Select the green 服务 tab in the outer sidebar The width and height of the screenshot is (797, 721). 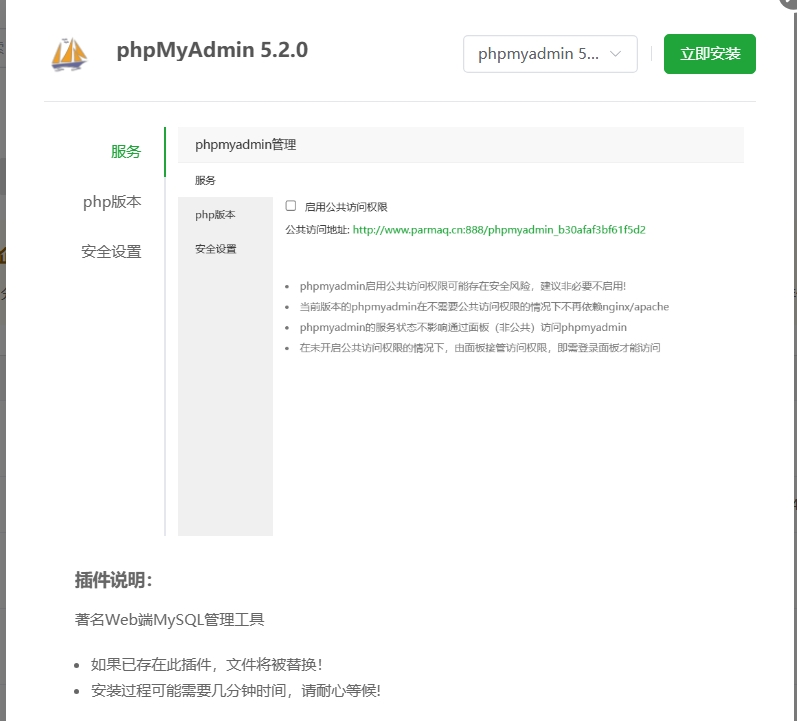click(x=126, y=152)
